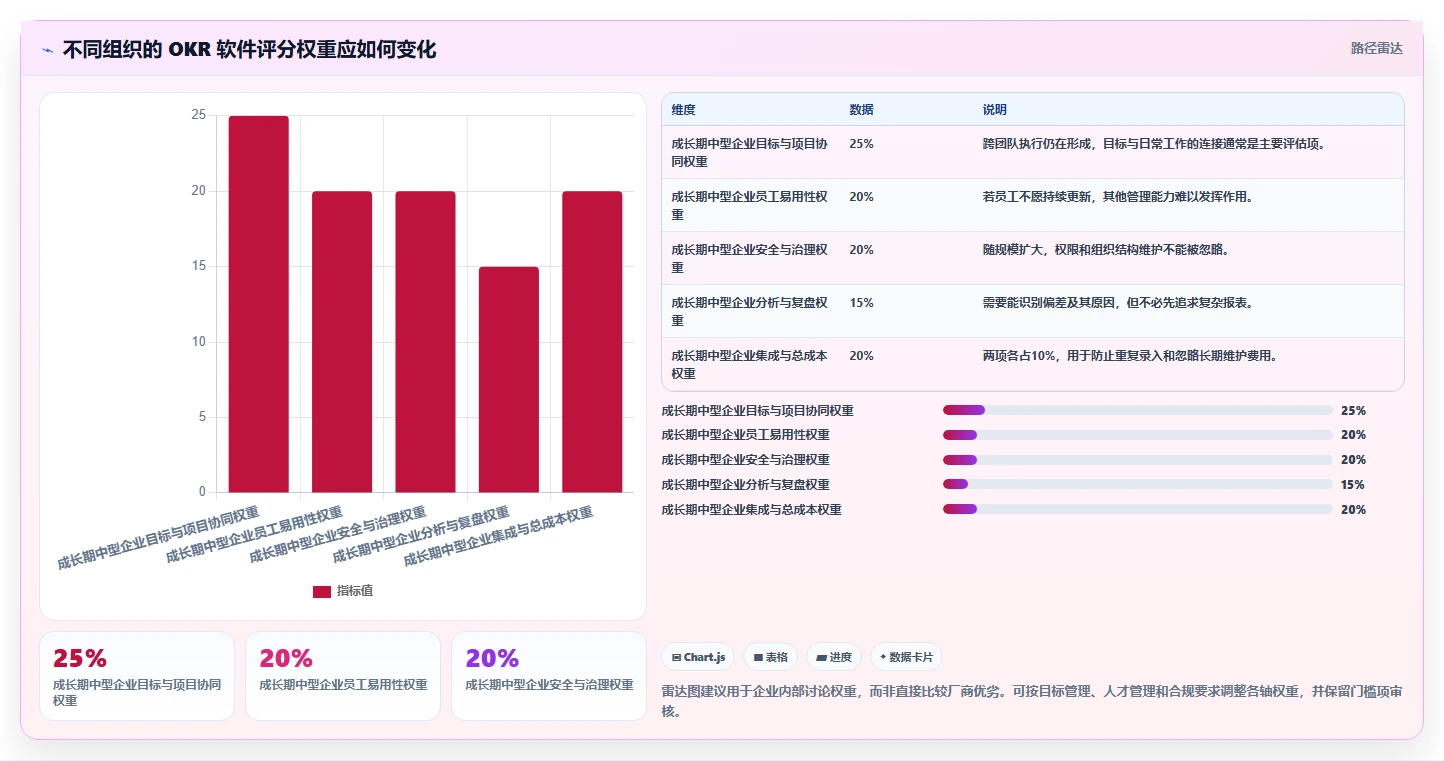Screen dimensions: 1444x761
Task: Click the description starting 两项各占10%
Action: (1130, 356)
